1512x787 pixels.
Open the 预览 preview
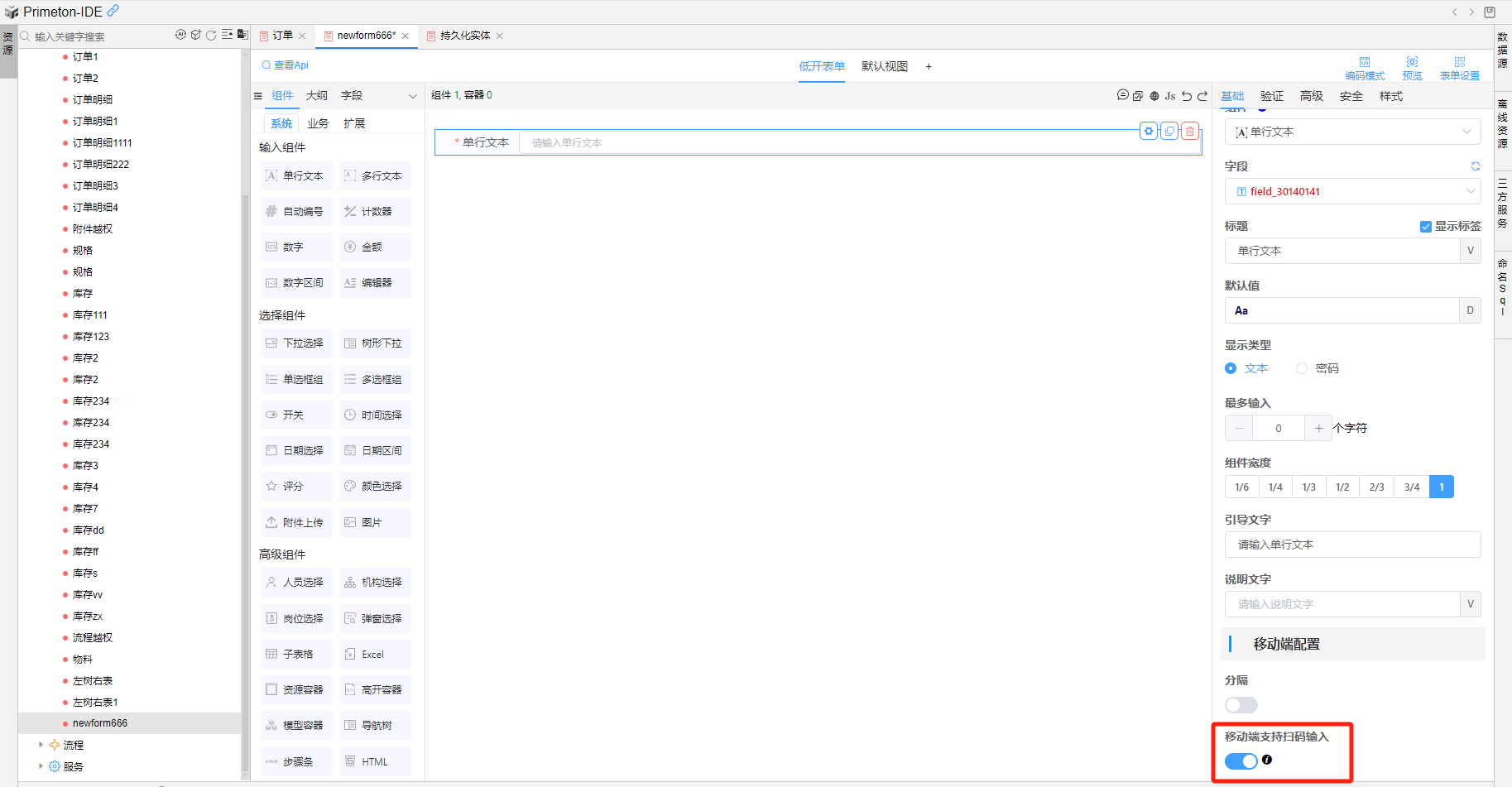click(x=1412, y=69)
